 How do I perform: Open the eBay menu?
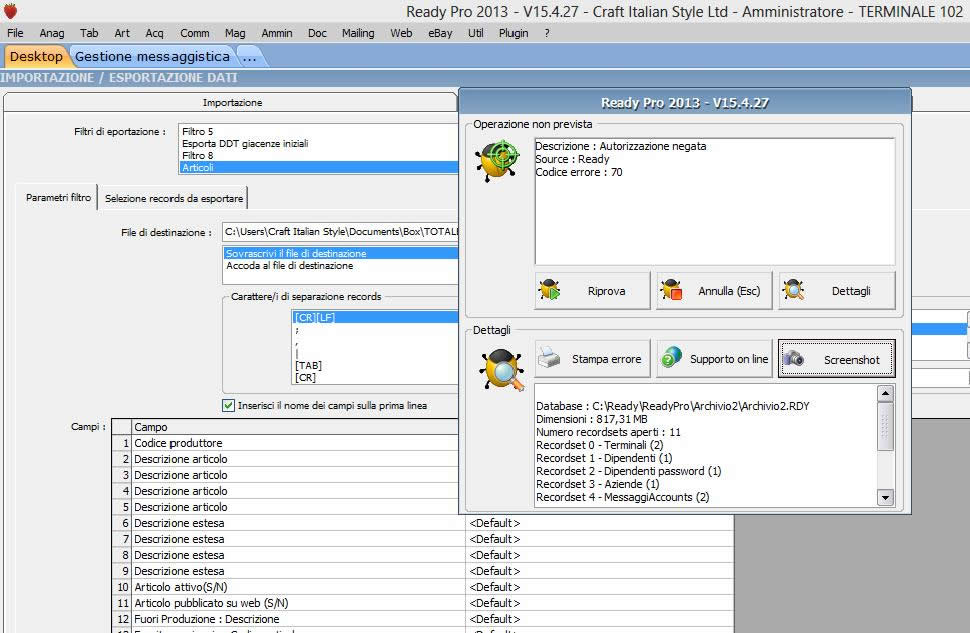point(440,33)
